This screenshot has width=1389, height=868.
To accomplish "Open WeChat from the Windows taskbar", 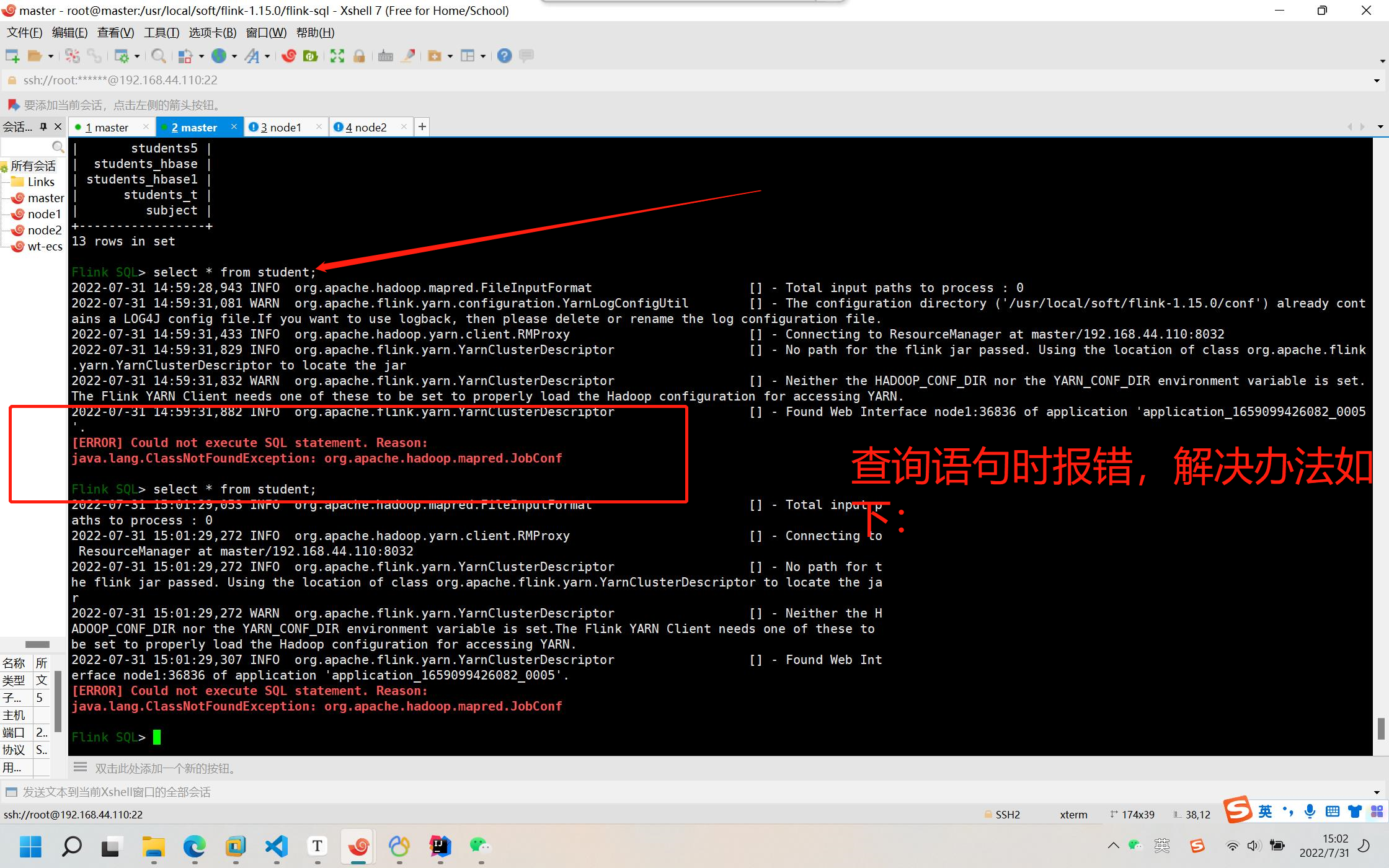I will point(480,846).
